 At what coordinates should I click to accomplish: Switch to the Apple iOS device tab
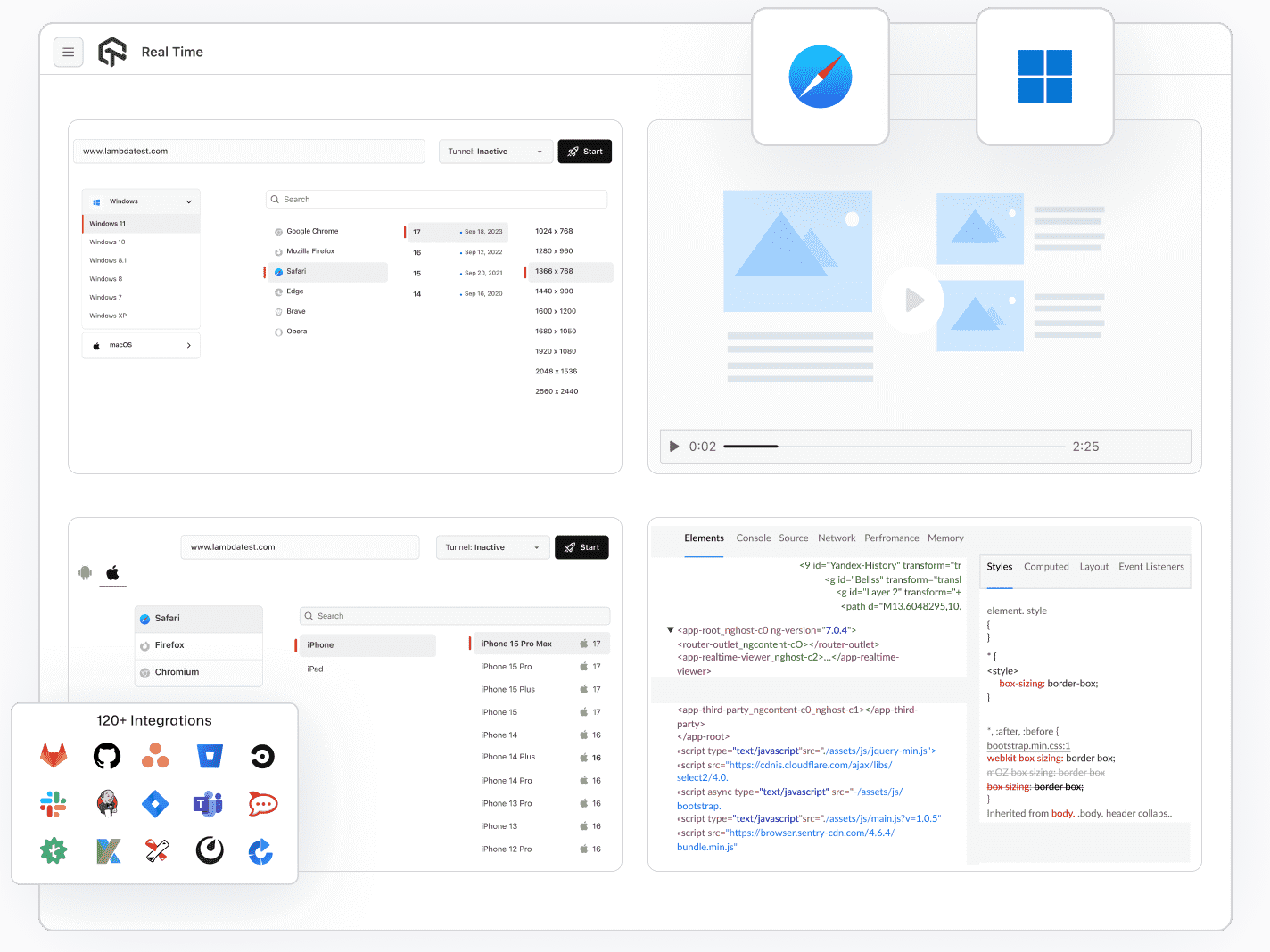[x=112, y=573]
